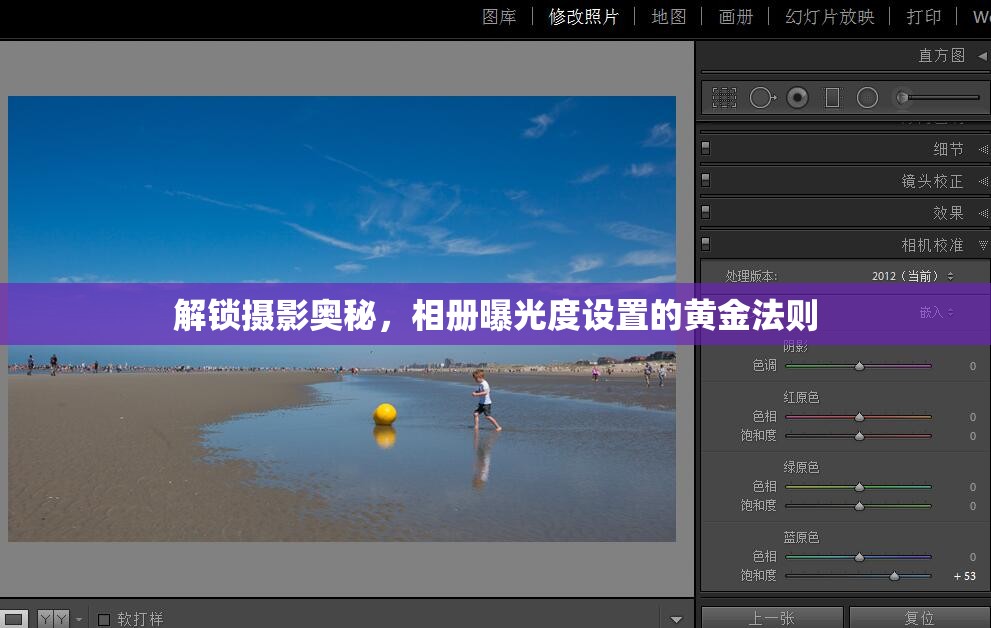
Task: Enable the 软打样 soft proofing checkbox
Action: coord(104,619)
